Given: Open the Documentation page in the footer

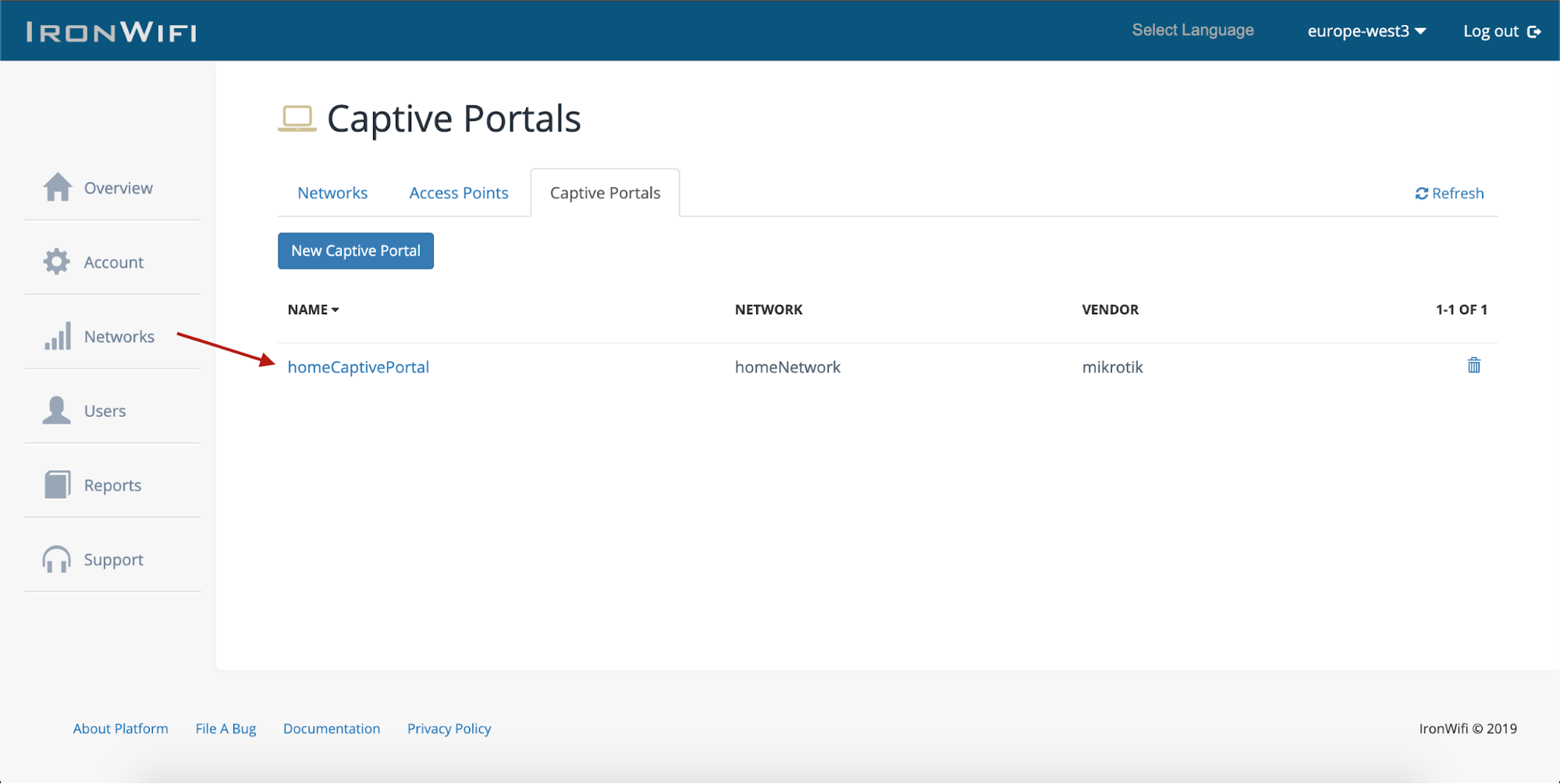Looking at the screenshot, I should point(332,728).
